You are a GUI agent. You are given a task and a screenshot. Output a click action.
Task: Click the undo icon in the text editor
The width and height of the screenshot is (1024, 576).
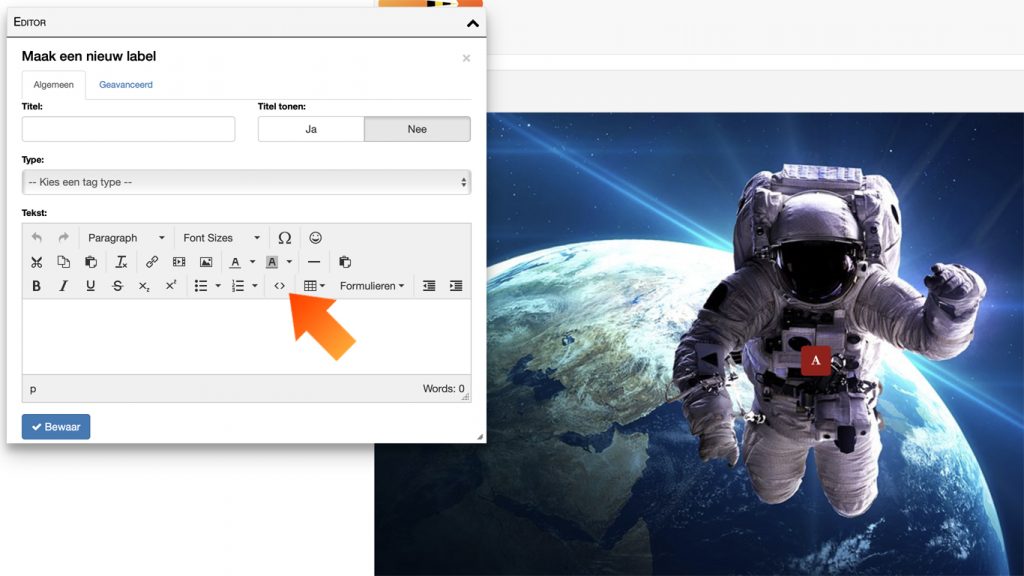coord(37,238)
